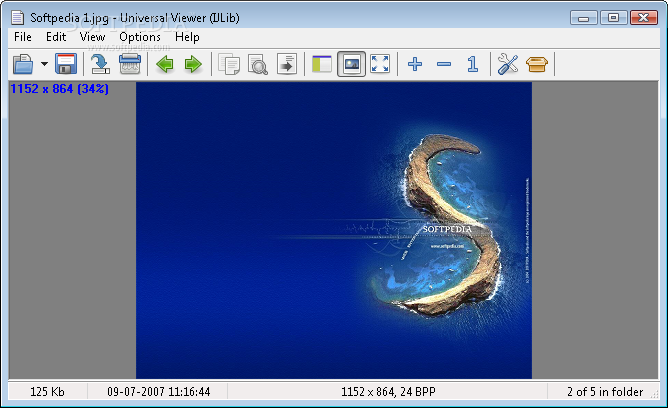The width and height of the screenshot is (668, 408).
Task: Zoom in using the plus icon
Action: [415, 64]
